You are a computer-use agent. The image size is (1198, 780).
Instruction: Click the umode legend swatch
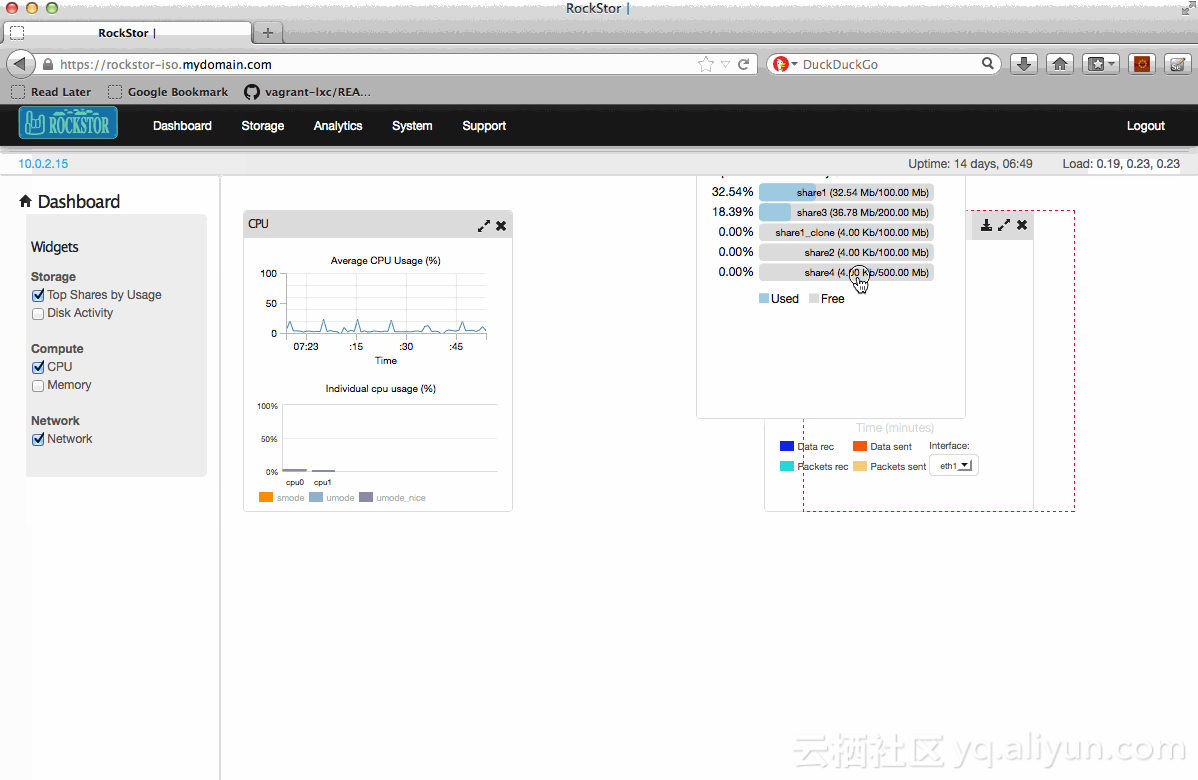tap(316, 497)
